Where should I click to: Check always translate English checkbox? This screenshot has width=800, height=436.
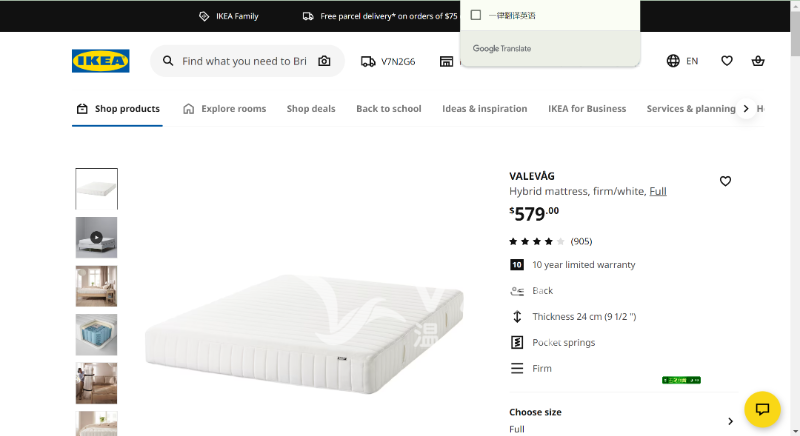click(476, 15)
